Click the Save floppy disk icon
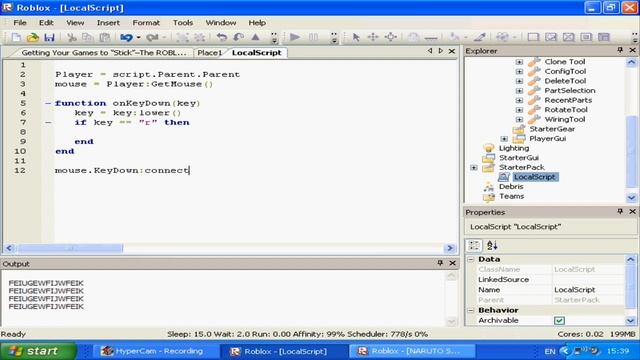The height and width of the screenshot is (360, 640). pos(49,38)
